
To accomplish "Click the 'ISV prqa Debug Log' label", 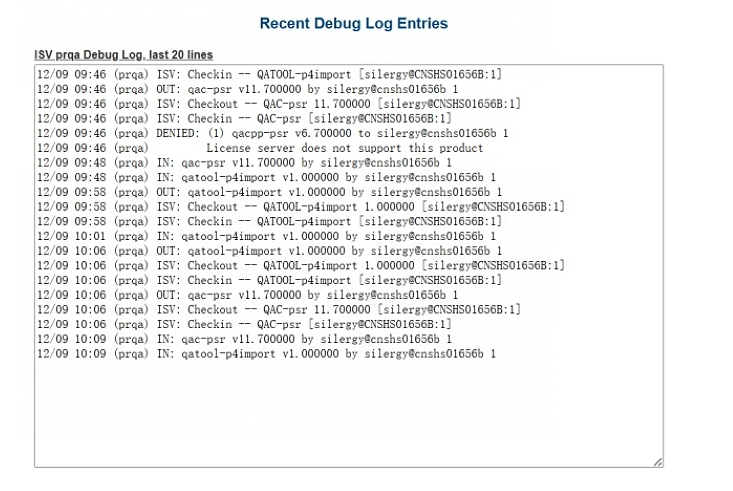I will [x=123, y=55].
